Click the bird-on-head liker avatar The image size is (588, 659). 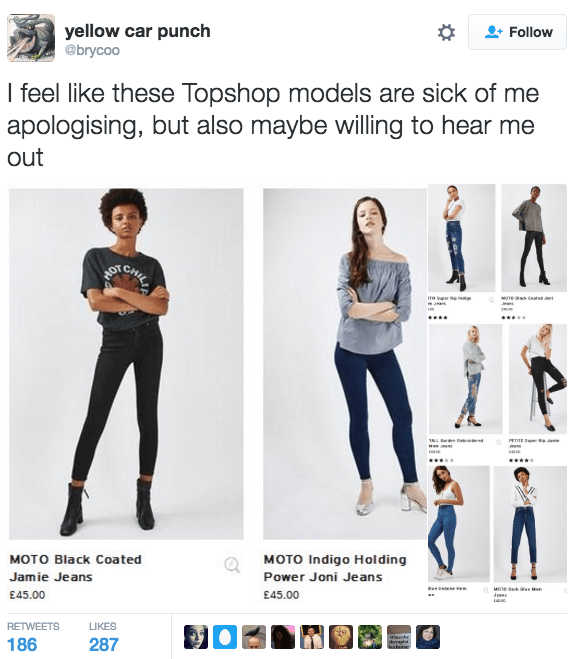[x=254, y=636]
